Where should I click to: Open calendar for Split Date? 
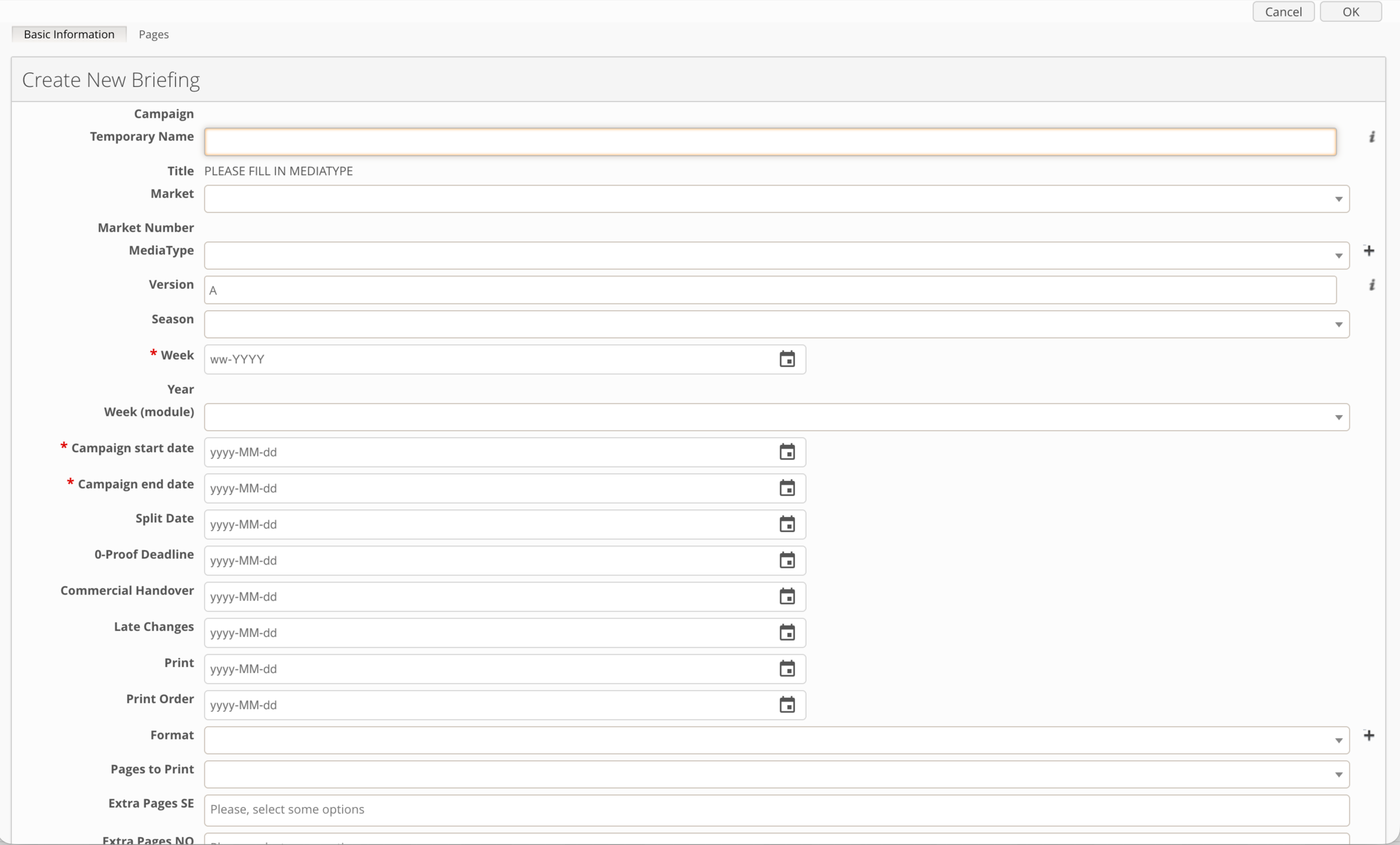[x=787, y=524]
